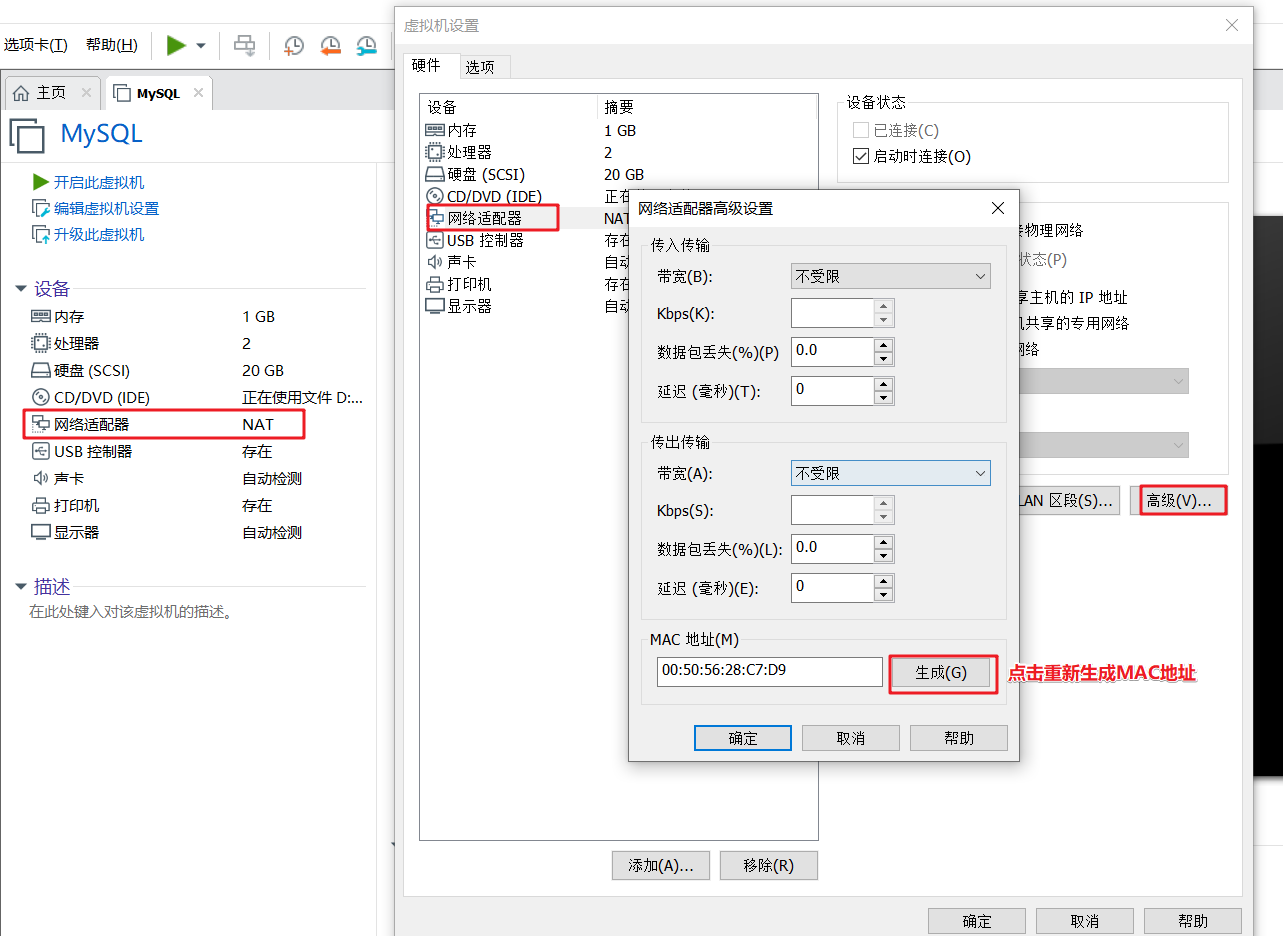Click the description box 在此处键入对该虚拟机的描述
1283x936 pixels.
[x=131, y=611]
